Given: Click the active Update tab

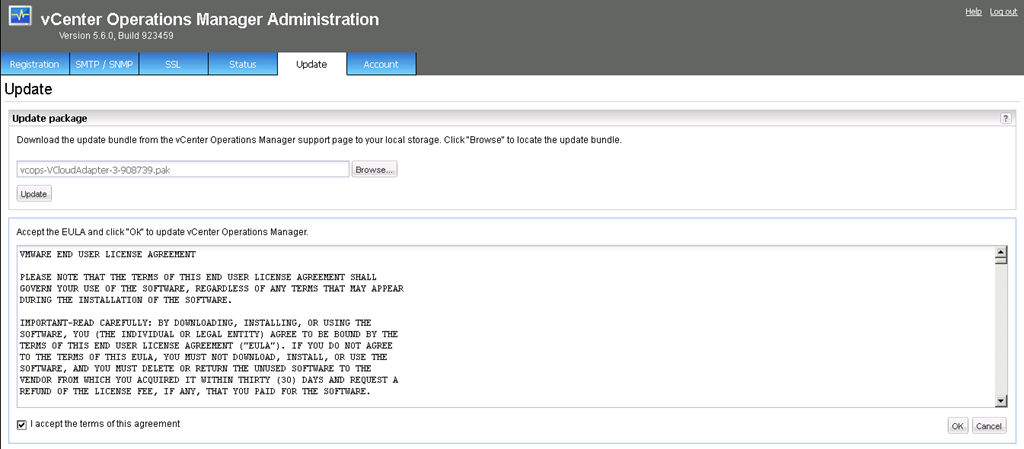Looking at the screenshot, I should pyautogui.click(x=311, y=65).
